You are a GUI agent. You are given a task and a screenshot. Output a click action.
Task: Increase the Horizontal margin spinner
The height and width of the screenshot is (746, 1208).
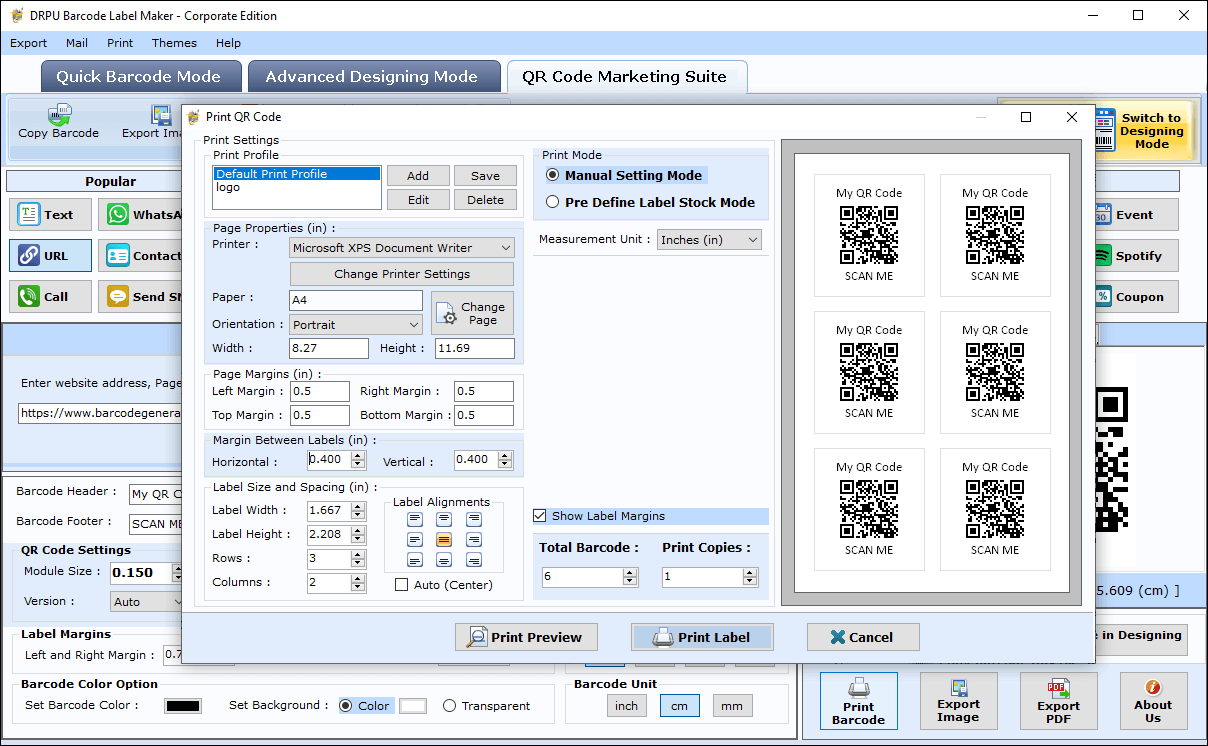click(x=359, y=455)
